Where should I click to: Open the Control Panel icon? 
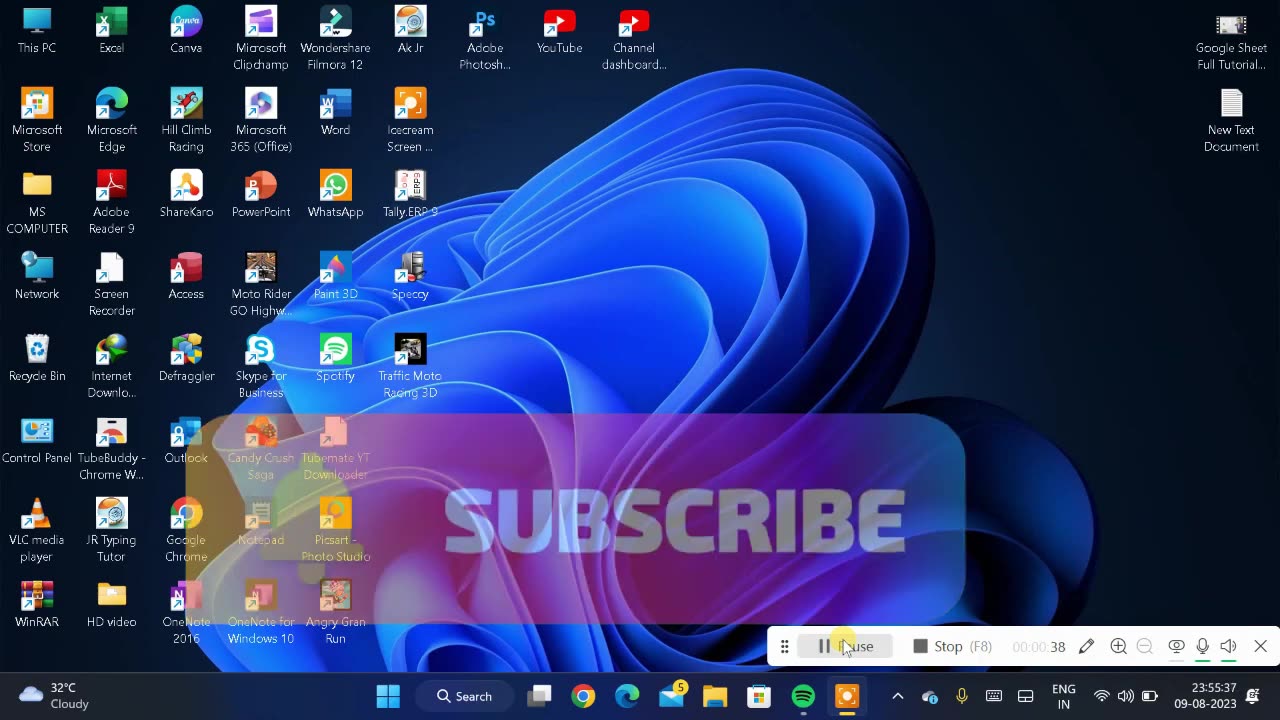click(37, 440)
